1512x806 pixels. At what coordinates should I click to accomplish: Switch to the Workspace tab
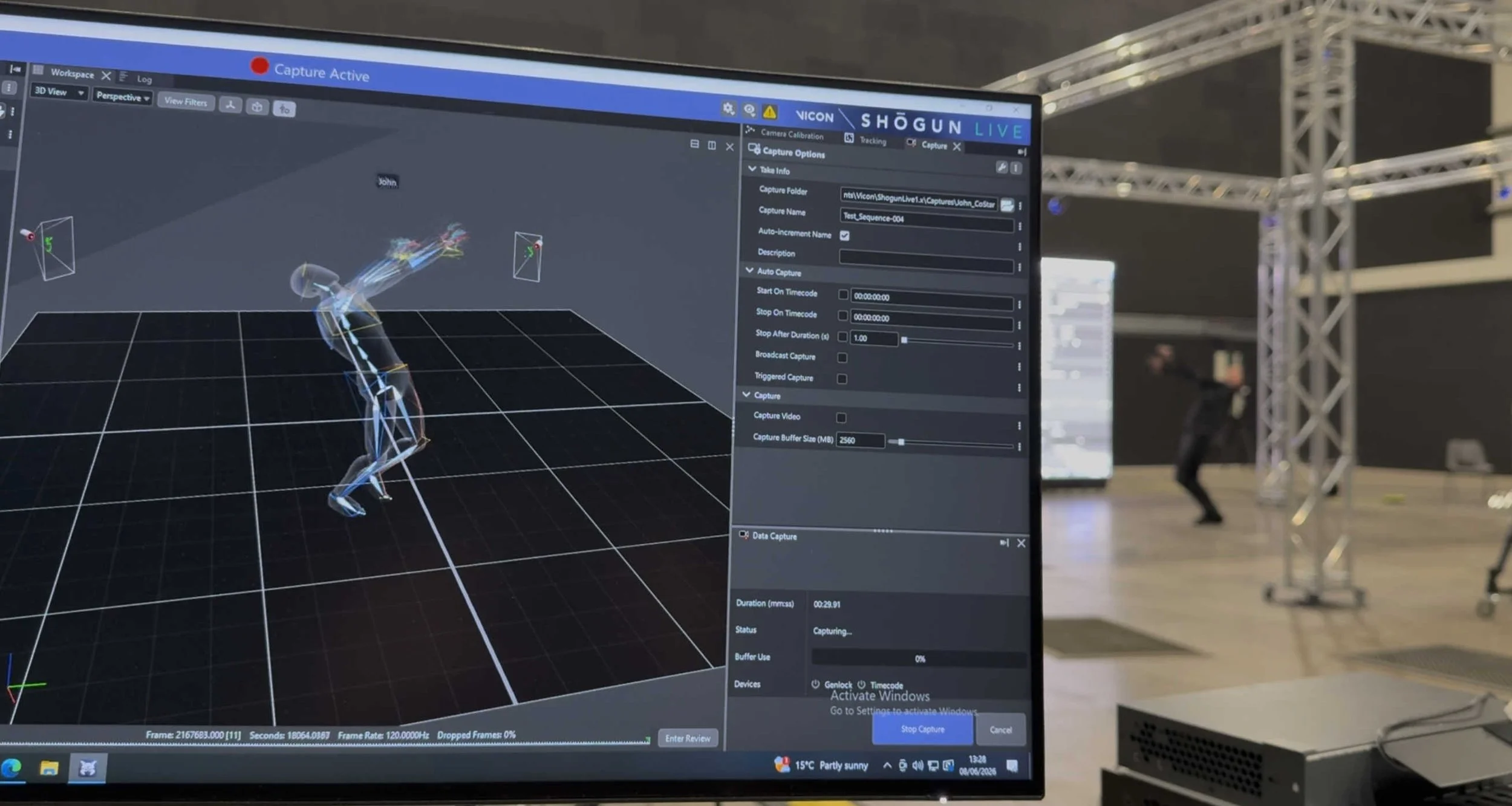point(72,73)
